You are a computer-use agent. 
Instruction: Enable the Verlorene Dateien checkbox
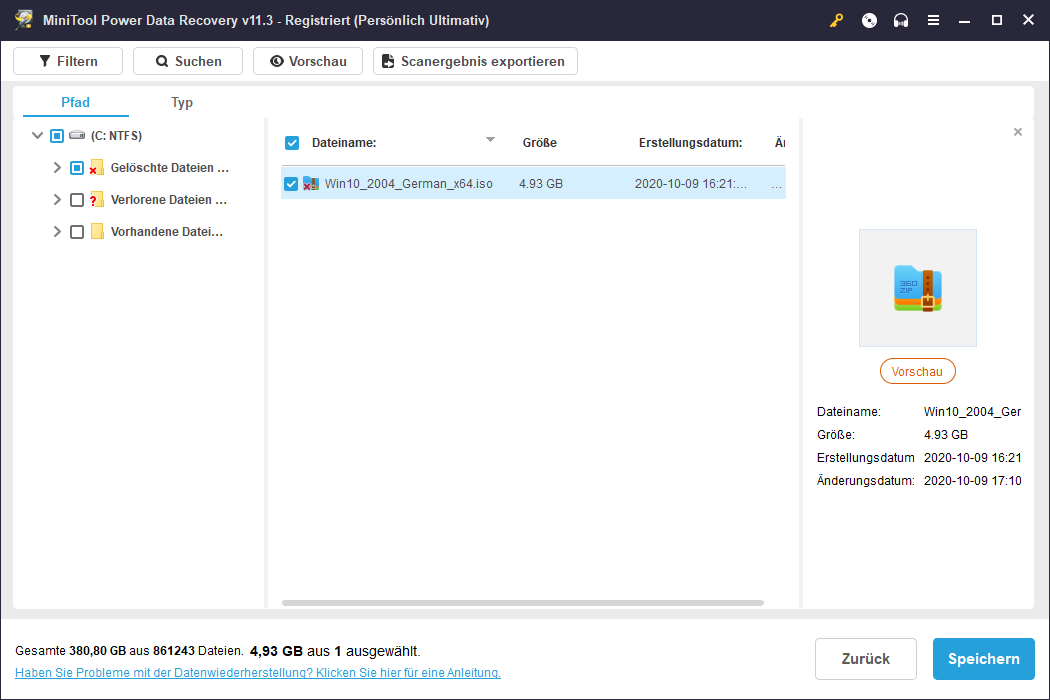click(x=77, y=199)
